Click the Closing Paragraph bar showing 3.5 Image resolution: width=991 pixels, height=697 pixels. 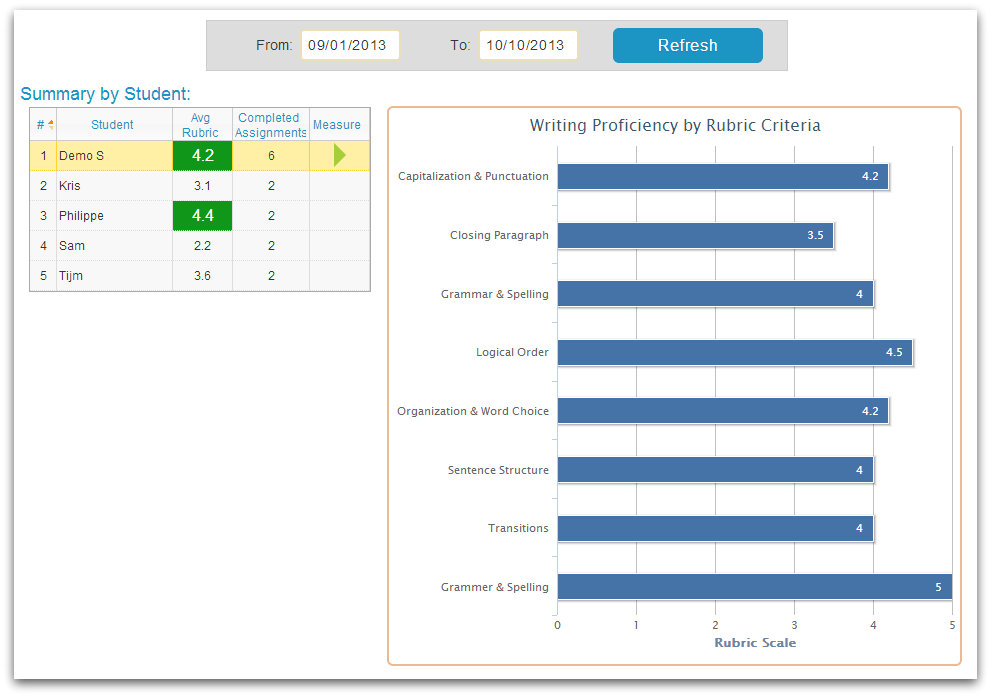[x=695, y=235]
